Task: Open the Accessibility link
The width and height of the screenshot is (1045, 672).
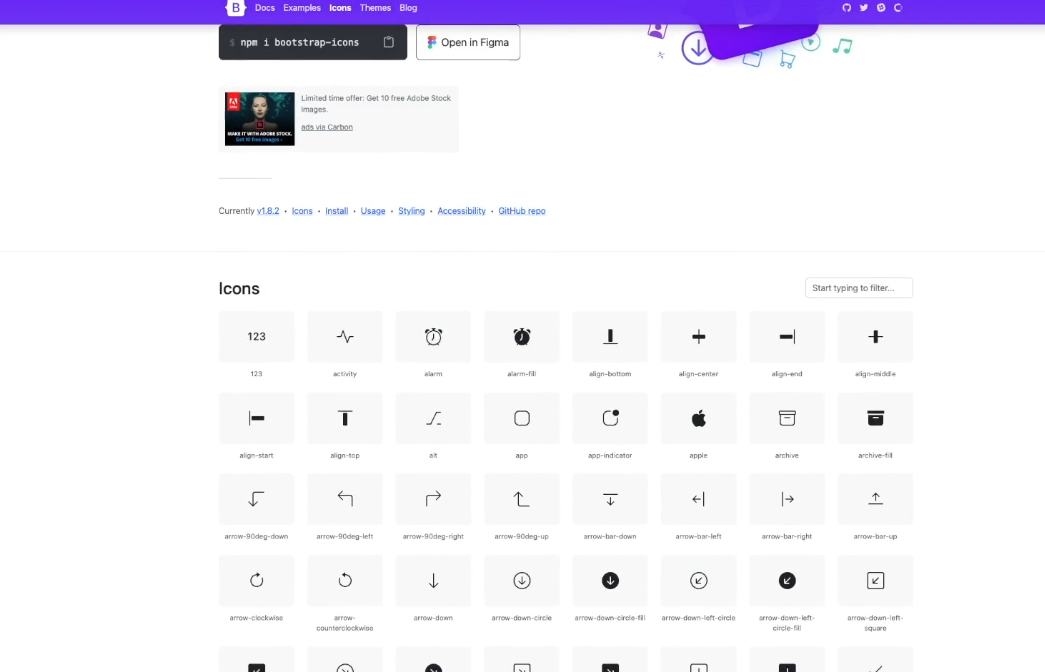Action: point(461,211)
